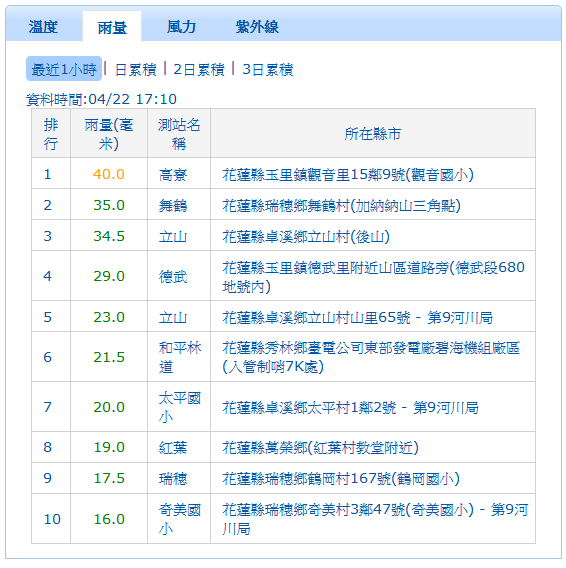566x568 pixels.
Task: Click the 34.5 rainfall value
Action: coord(109,236)
